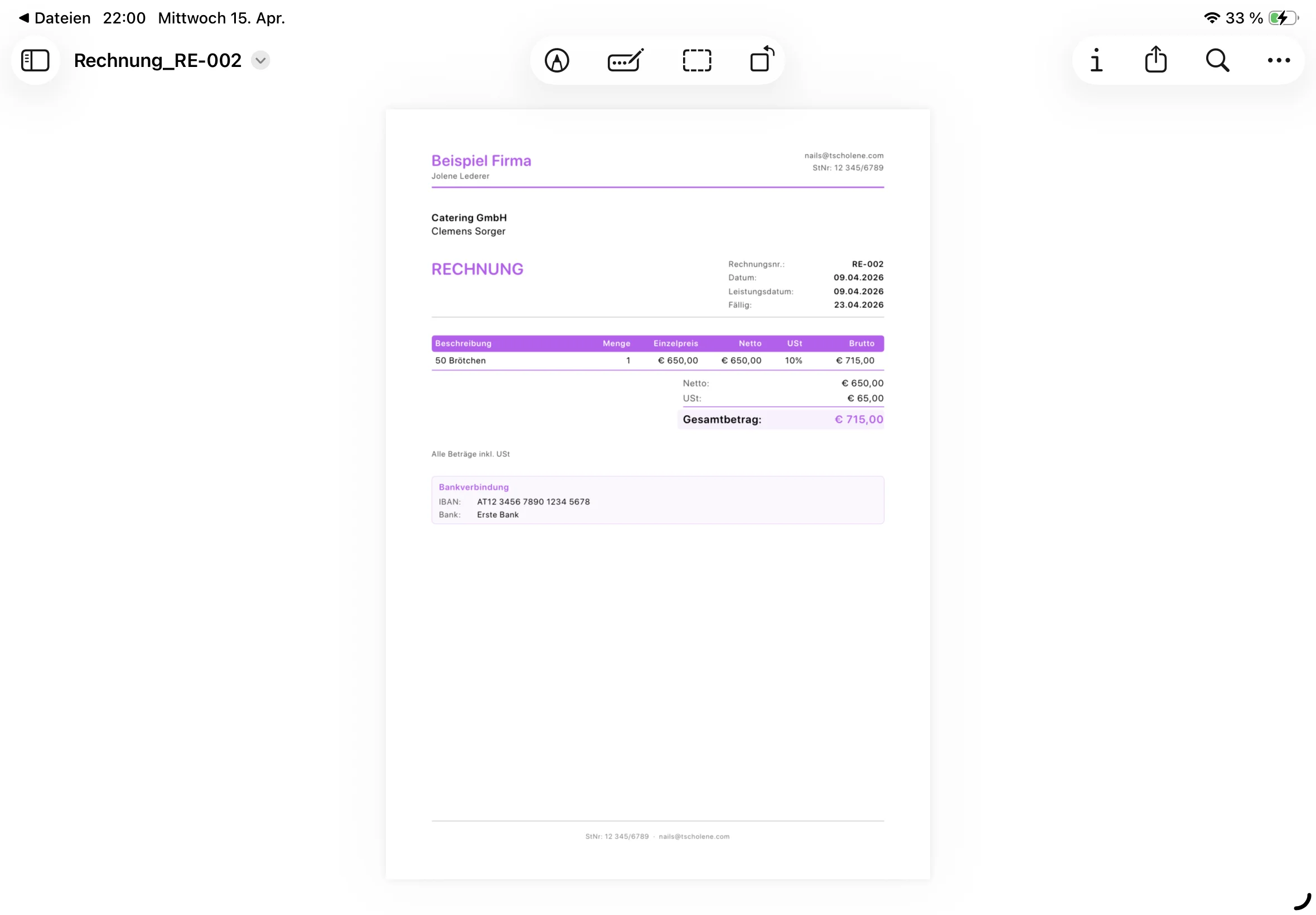Open the Markup pen tool
1316x915 pixels.
click(555, 60)
